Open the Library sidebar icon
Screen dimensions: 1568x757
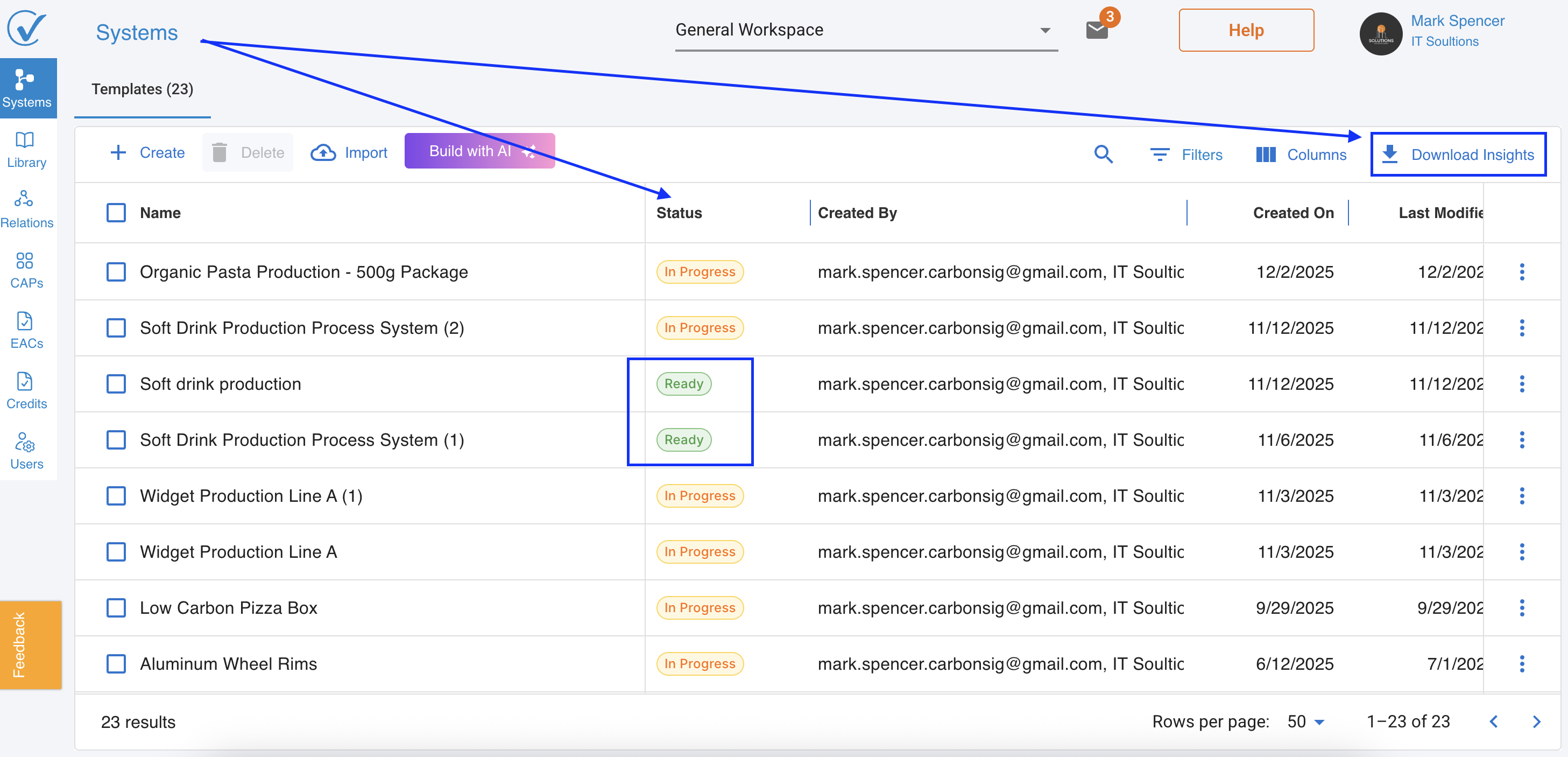(26, 149)
